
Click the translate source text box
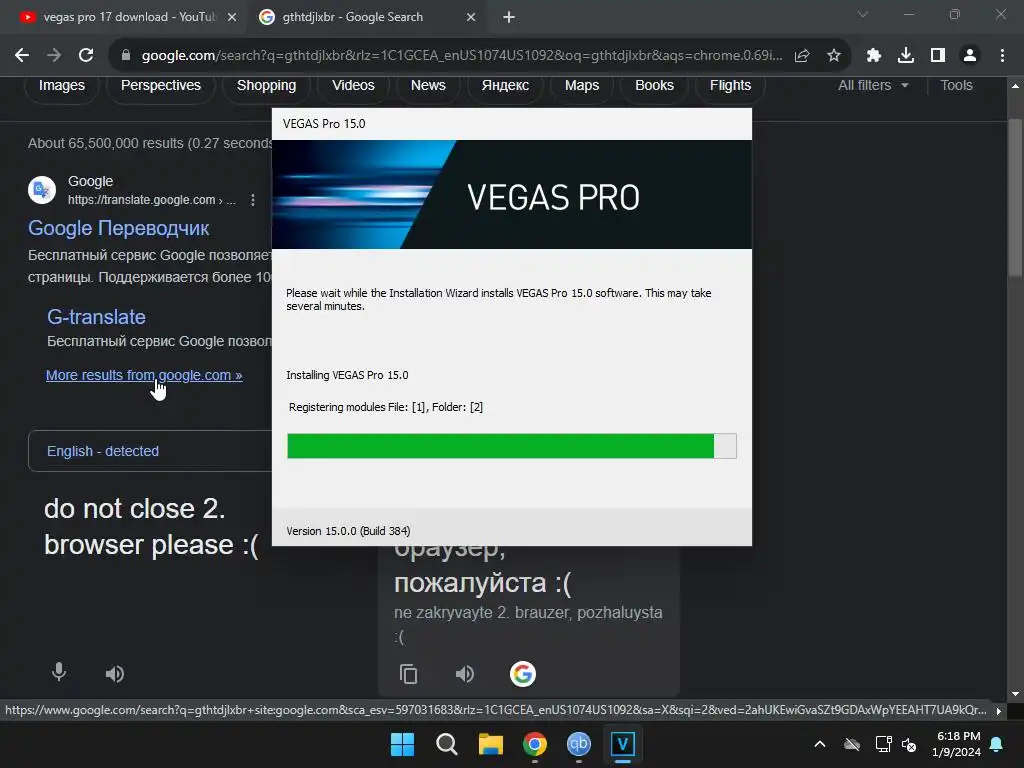151,527
